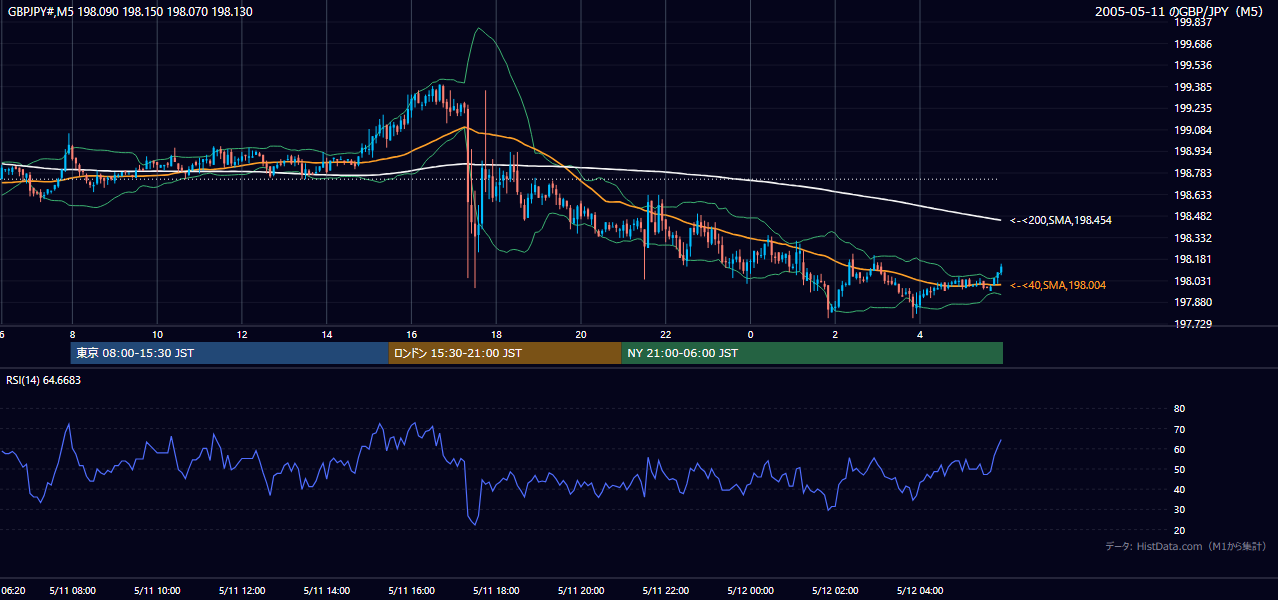Click price axis label 197.729
The width and height of the screenshot is (1278, 600).
(1192, 324)
